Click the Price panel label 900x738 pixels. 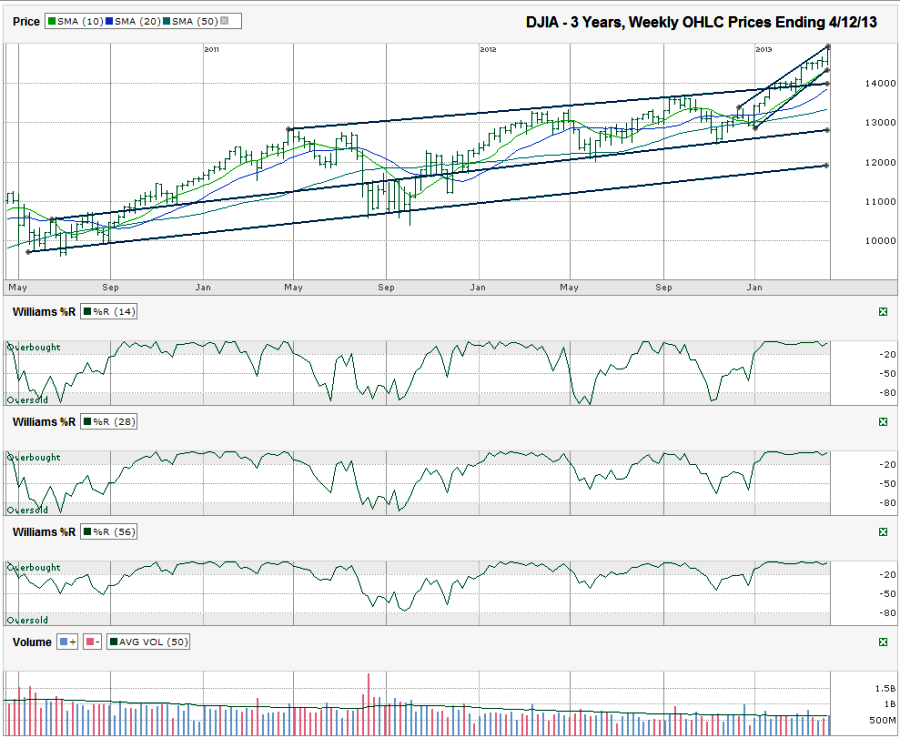26,22
